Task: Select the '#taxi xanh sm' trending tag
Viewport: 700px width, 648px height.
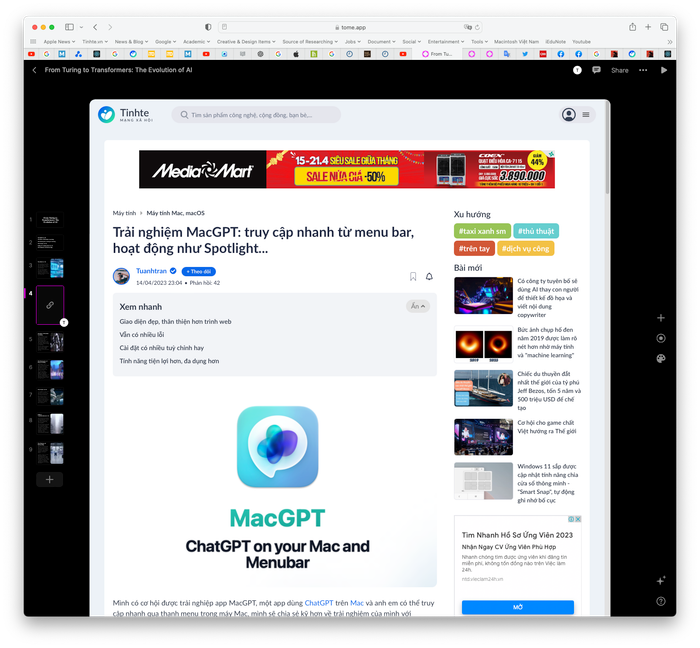Action: [x=482, y=231]
